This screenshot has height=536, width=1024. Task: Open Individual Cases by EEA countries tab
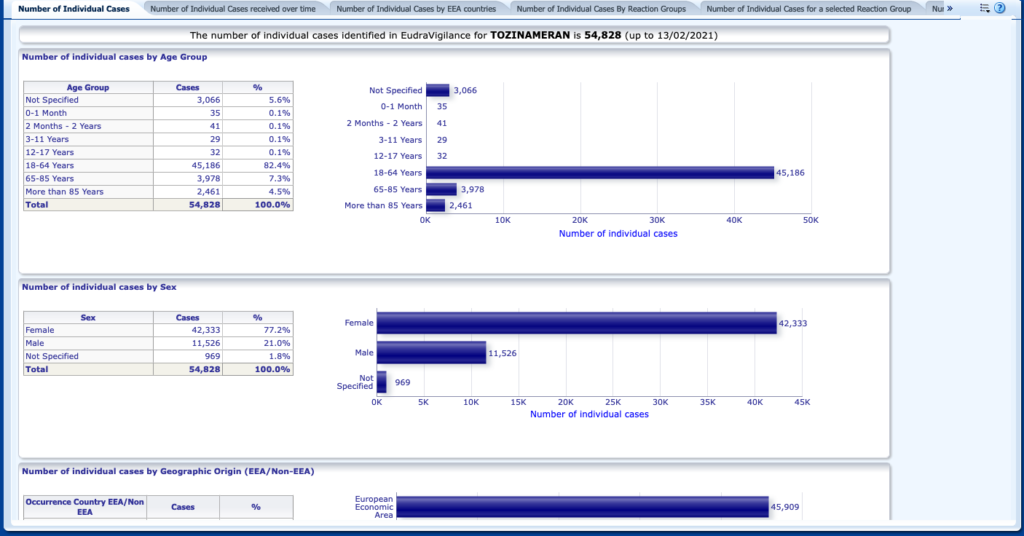(x=416, y=8)
